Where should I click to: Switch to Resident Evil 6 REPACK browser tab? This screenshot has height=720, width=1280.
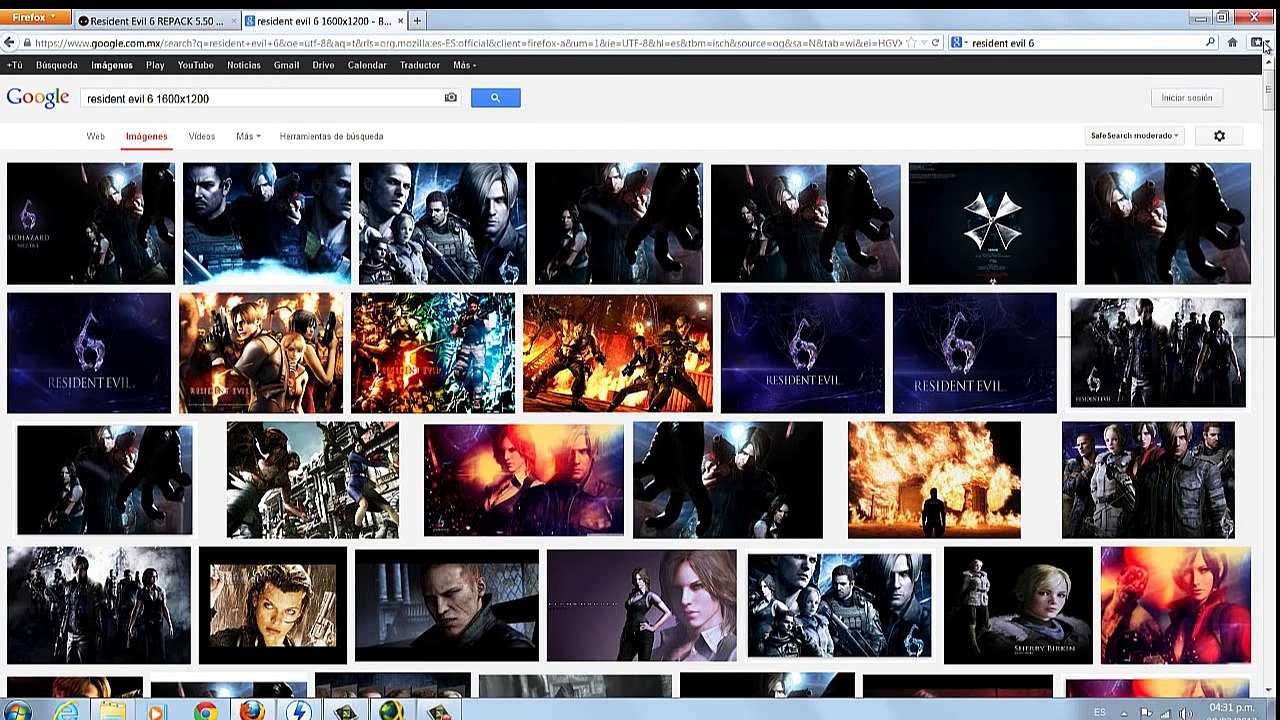[x=157, y=21]
